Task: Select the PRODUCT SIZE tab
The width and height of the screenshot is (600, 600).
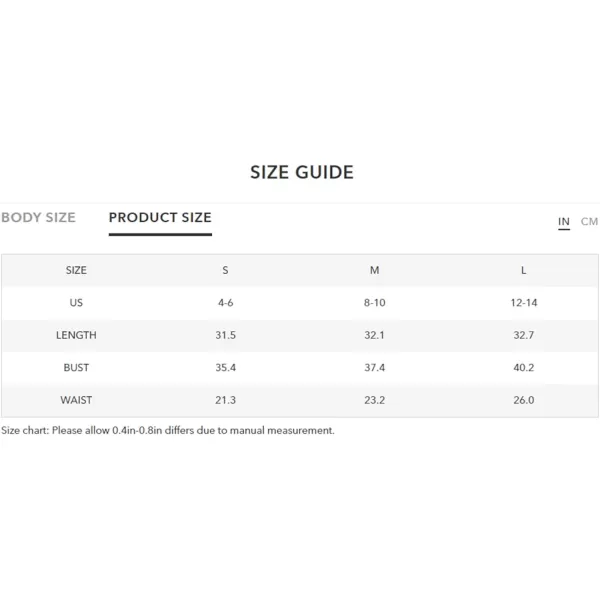Action: click(x=160, y=217)
